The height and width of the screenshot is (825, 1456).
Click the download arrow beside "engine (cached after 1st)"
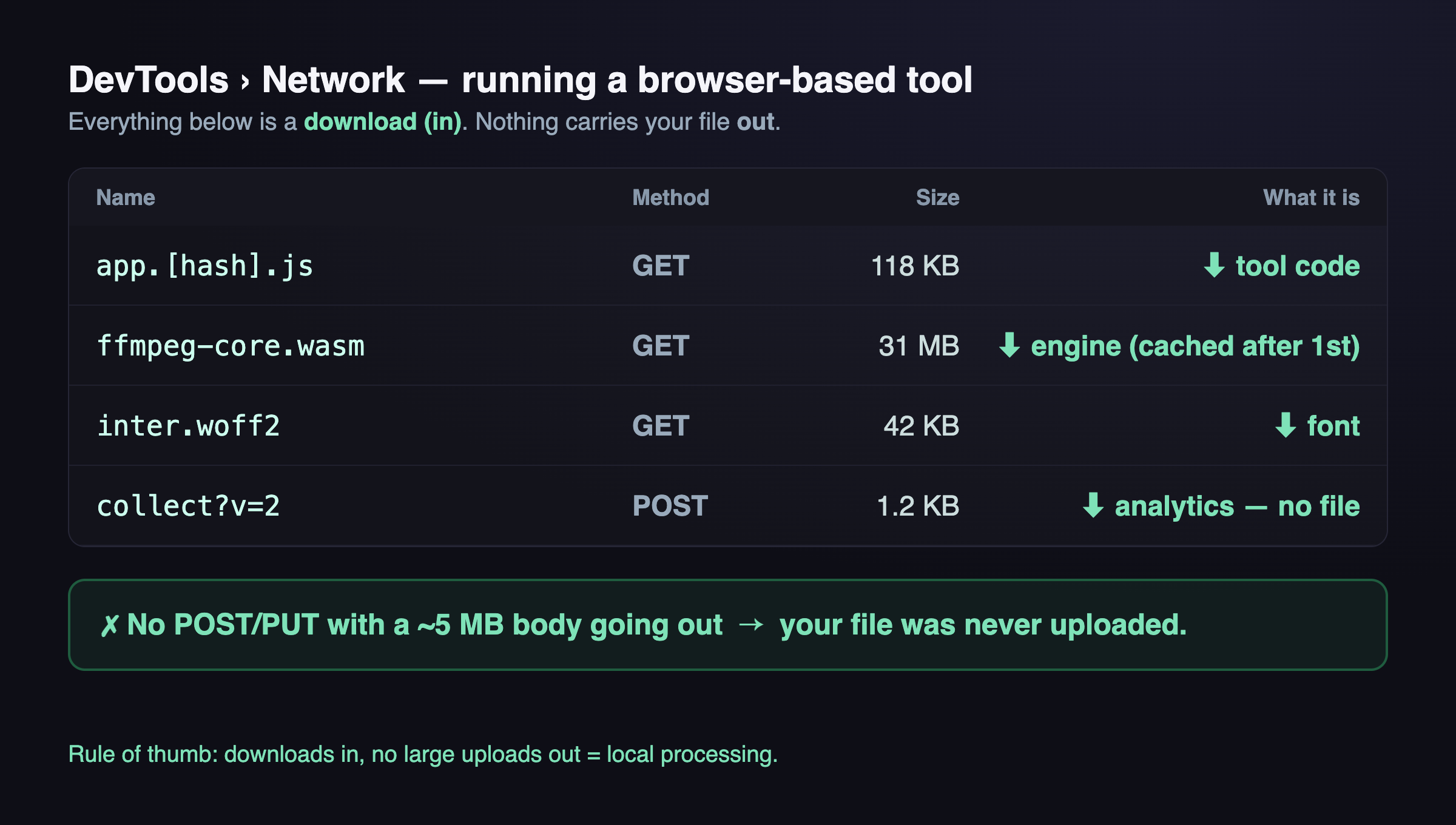[1009, 345]
